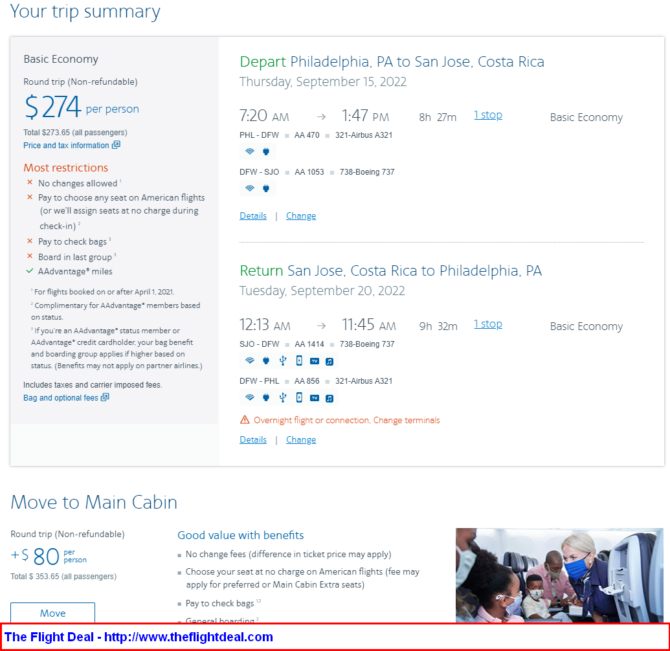Click the overnight flight warning triangle icon

point(244,420)
